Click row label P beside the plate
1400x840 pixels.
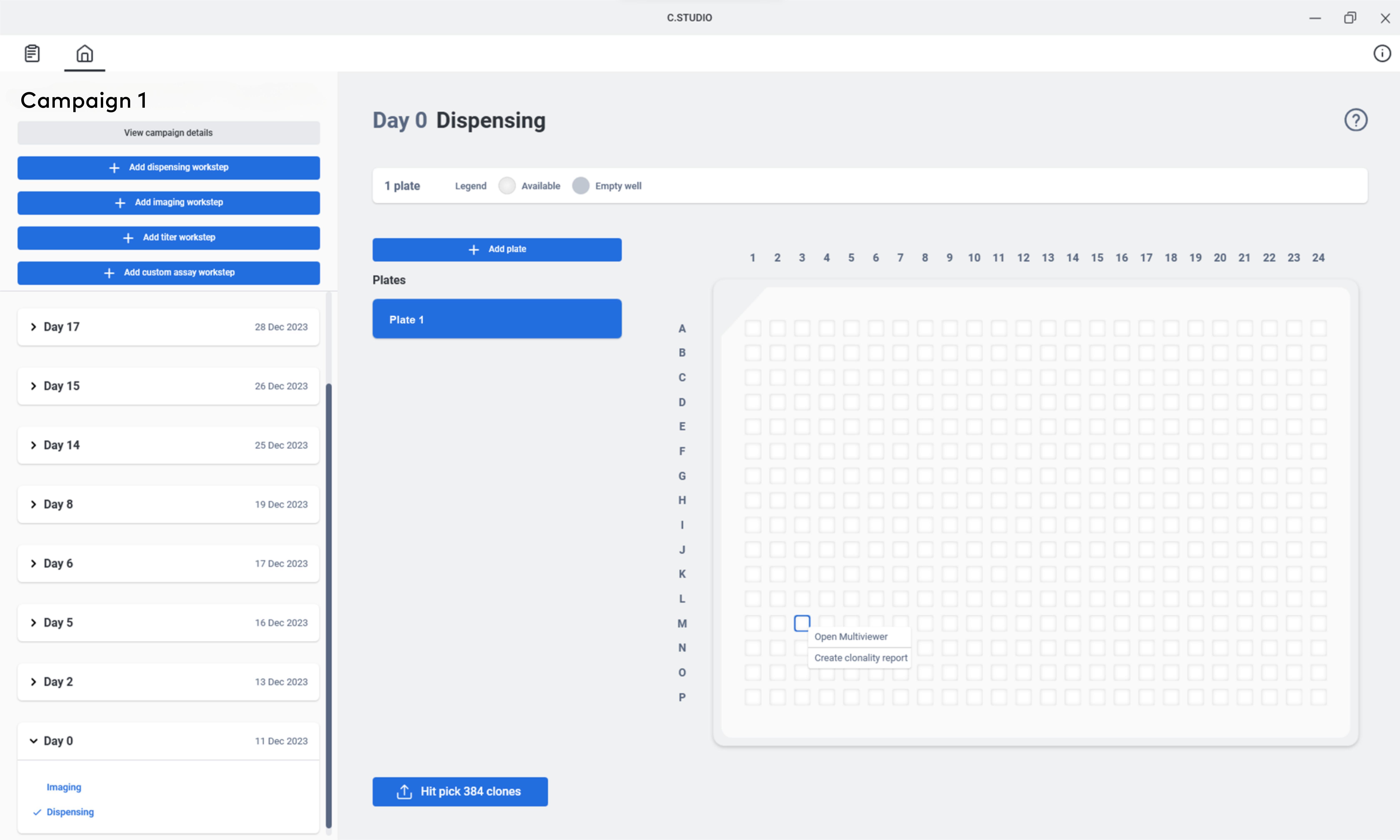click(x=682, y=697)
